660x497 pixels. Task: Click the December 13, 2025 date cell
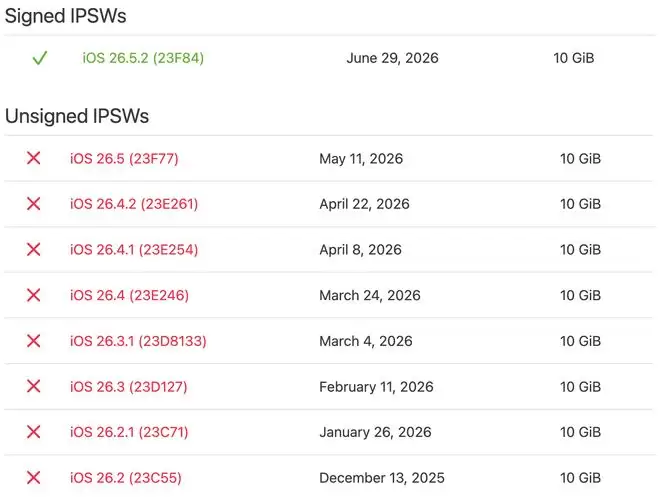point(382,478)
